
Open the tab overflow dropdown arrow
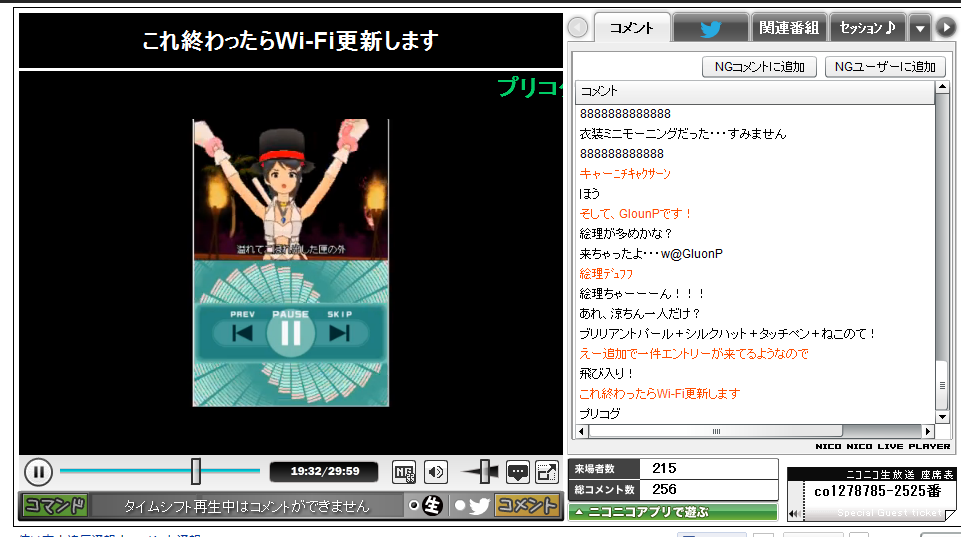pos(920,28)
